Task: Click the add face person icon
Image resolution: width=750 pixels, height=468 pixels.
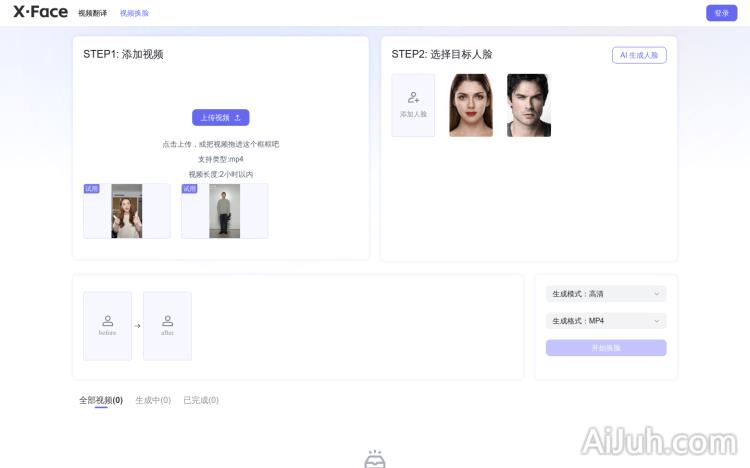Action: (413, 98)
